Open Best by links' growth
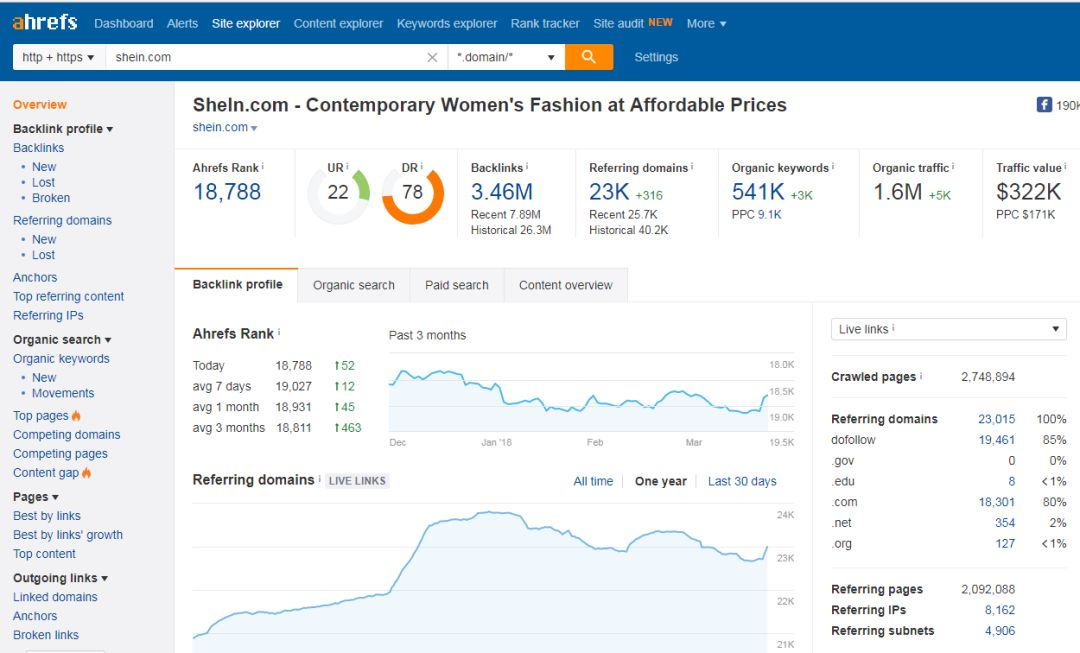Viewport: 1080px width, 653px height. tap(68, 535)
